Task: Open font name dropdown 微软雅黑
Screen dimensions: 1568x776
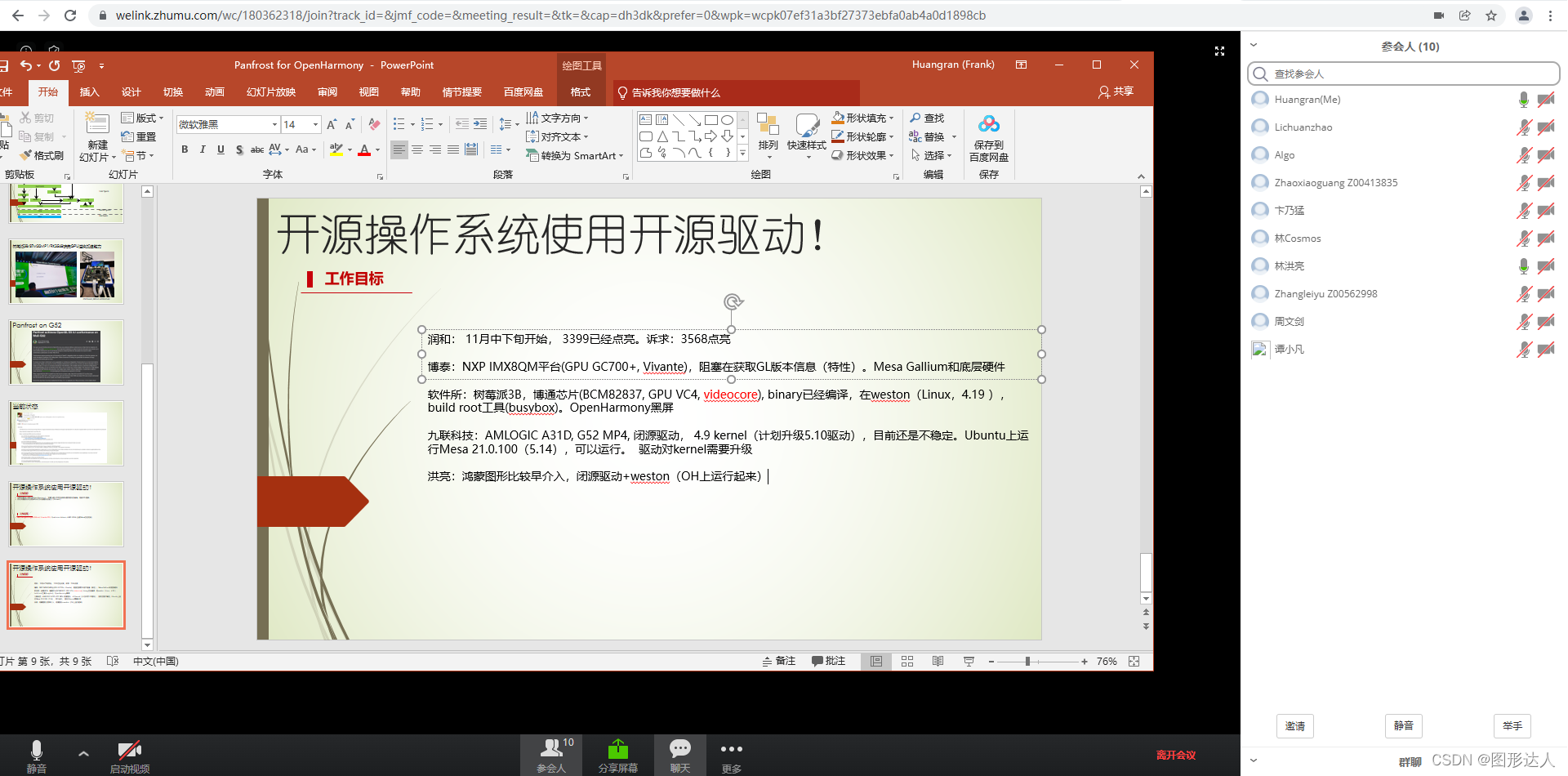Action: [x=274, y=124]
